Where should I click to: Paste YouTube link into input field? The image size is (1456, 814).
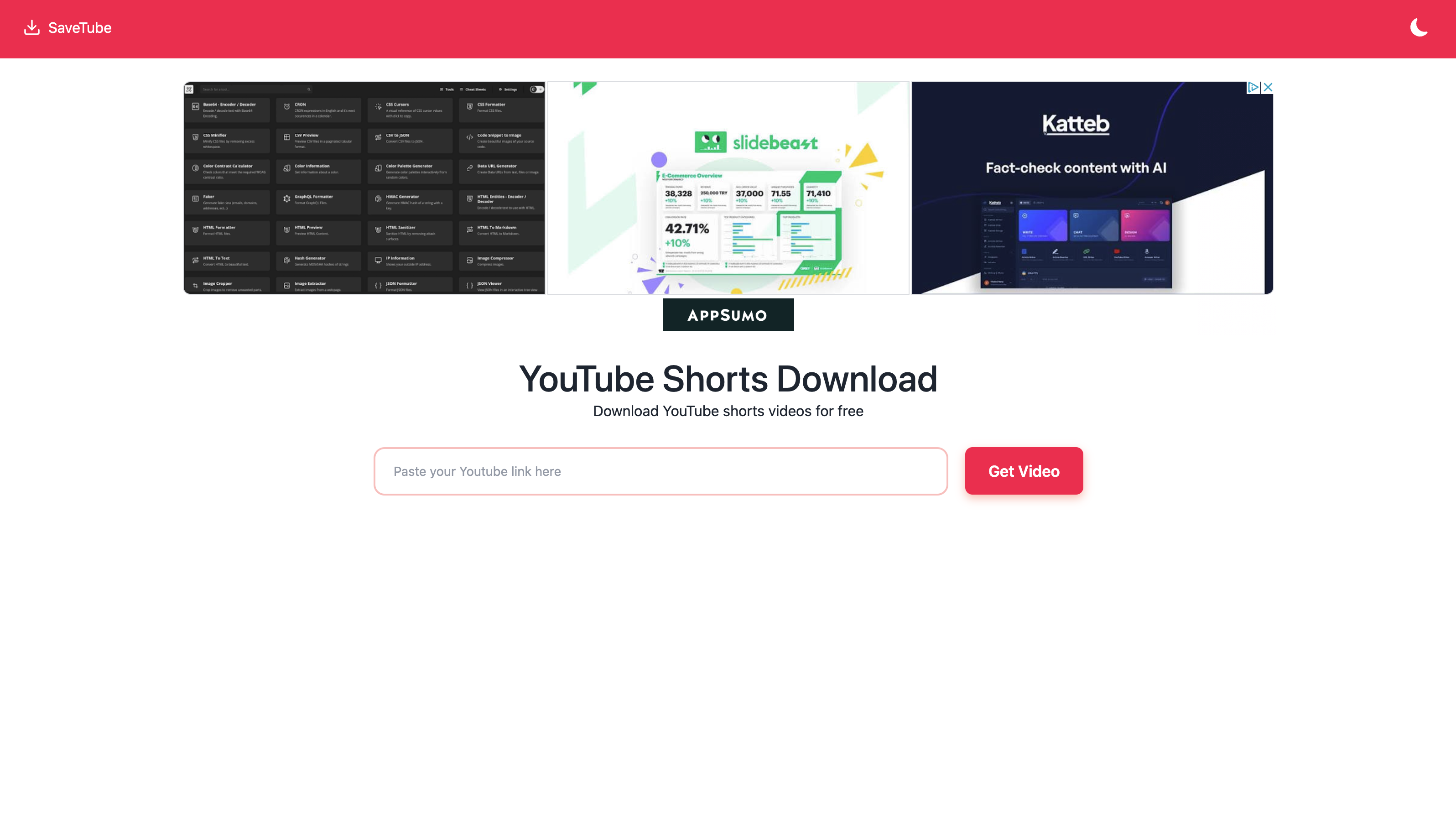pos(660,471)
